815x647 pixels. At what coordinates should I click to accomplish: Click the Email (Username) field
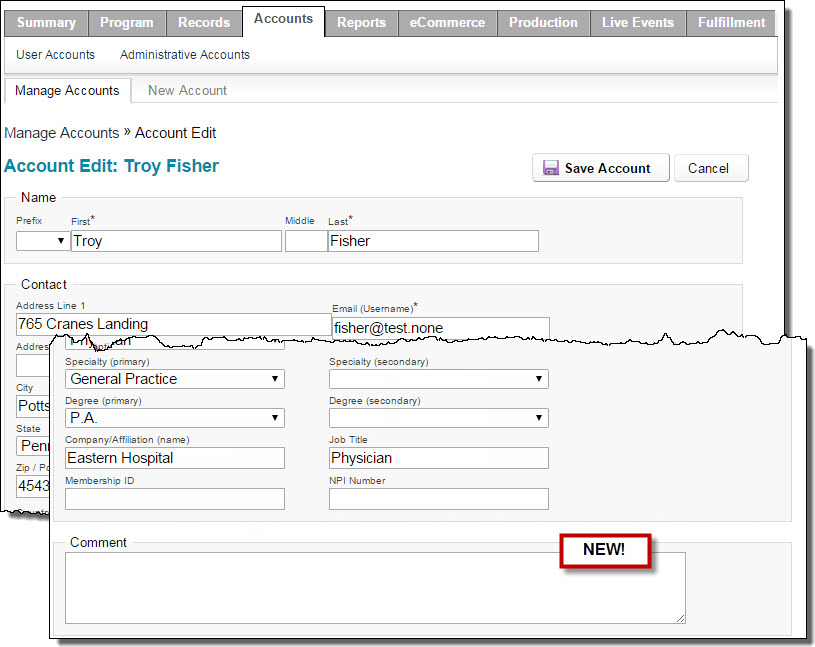[x=440, y=328]
